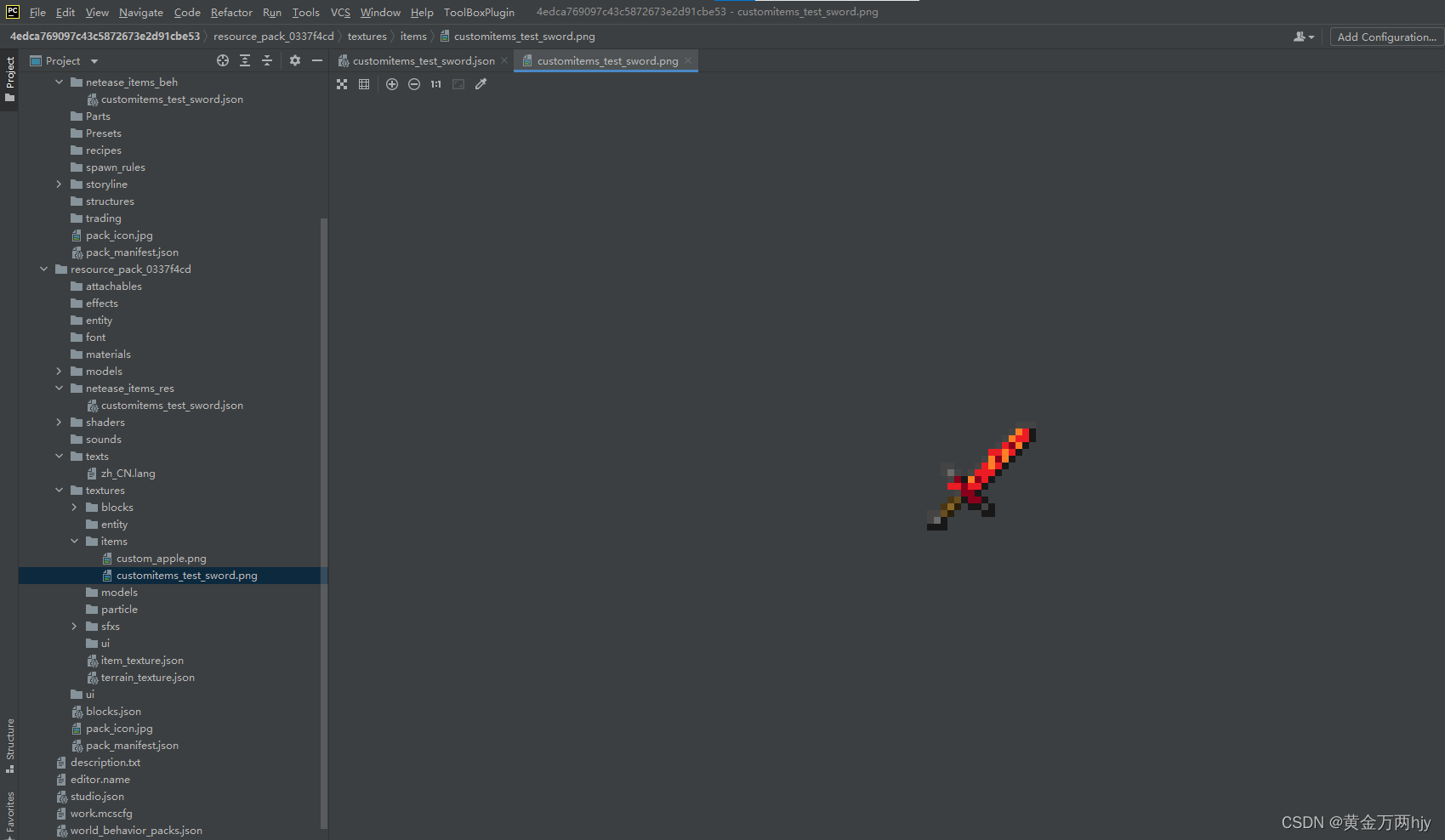Open the VCS menu
1445x840 pixels.
(x=340, y=12)
